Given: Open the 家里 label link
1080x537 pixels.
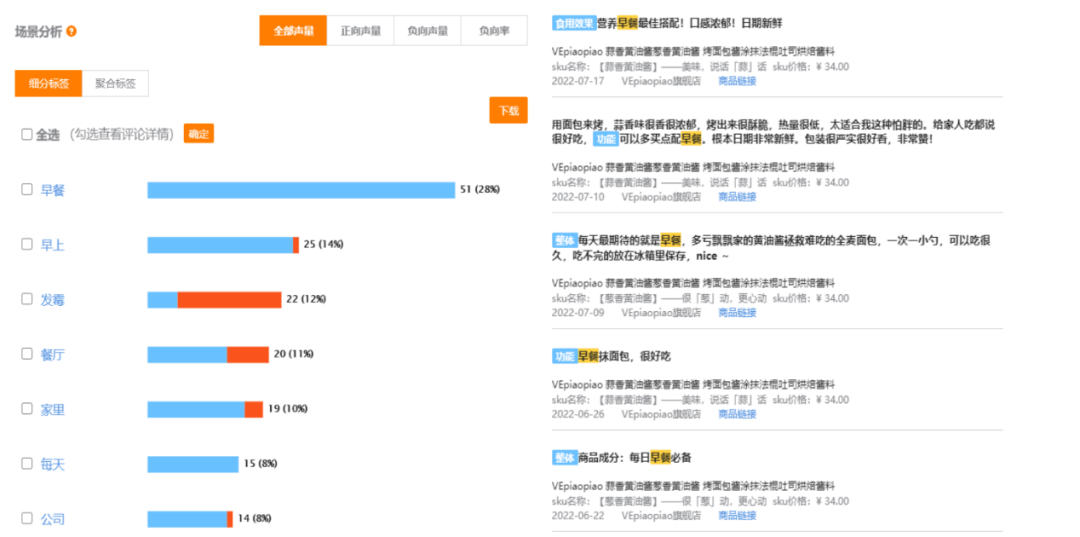Looking at the screenshot, I should pyautogui.click(x=52, y=409).
